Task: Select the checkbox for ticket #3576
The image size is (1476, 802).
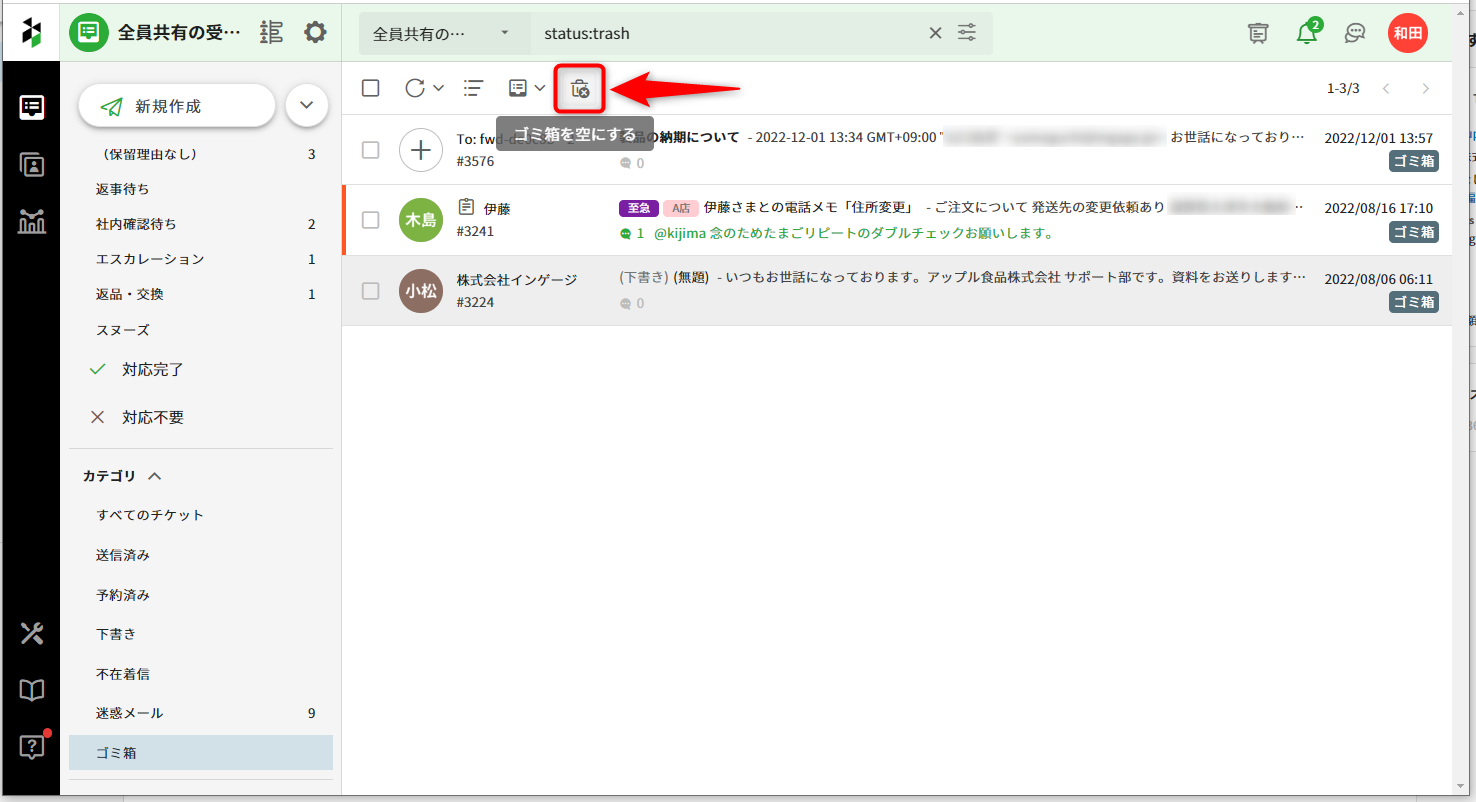Action: coord(371,150)
